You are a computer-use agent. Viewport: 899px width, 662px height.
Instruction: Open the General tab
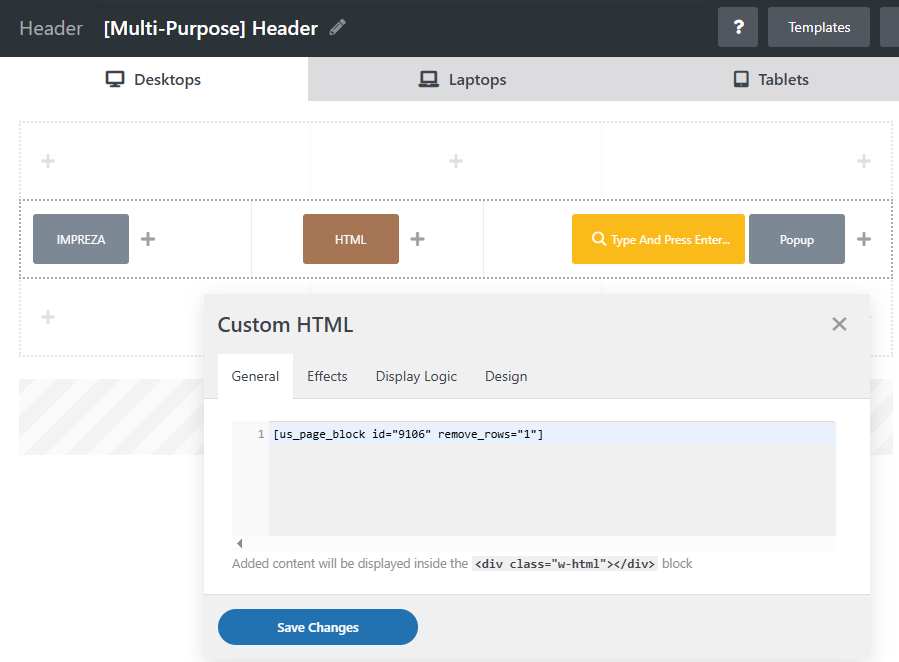tap(255, 377)
